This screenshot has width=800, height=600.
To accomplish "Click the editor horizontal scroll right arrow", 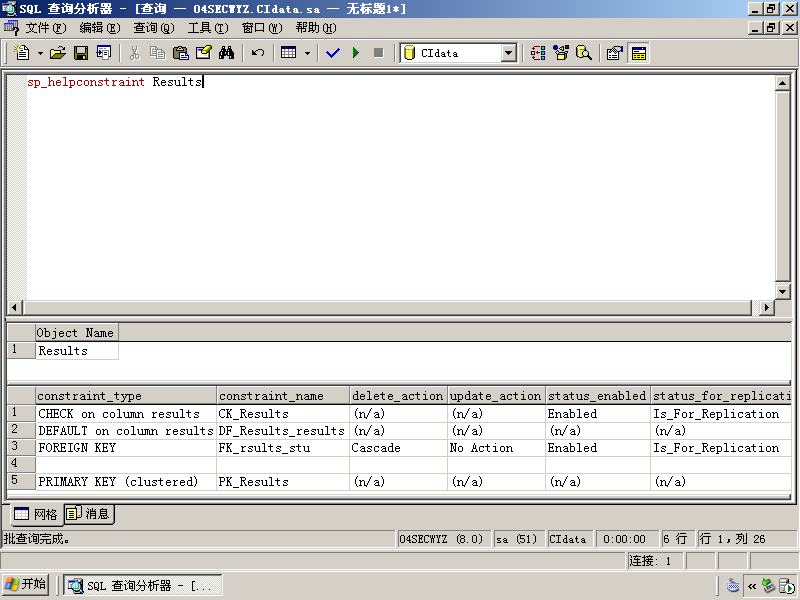I will [766, 308].
